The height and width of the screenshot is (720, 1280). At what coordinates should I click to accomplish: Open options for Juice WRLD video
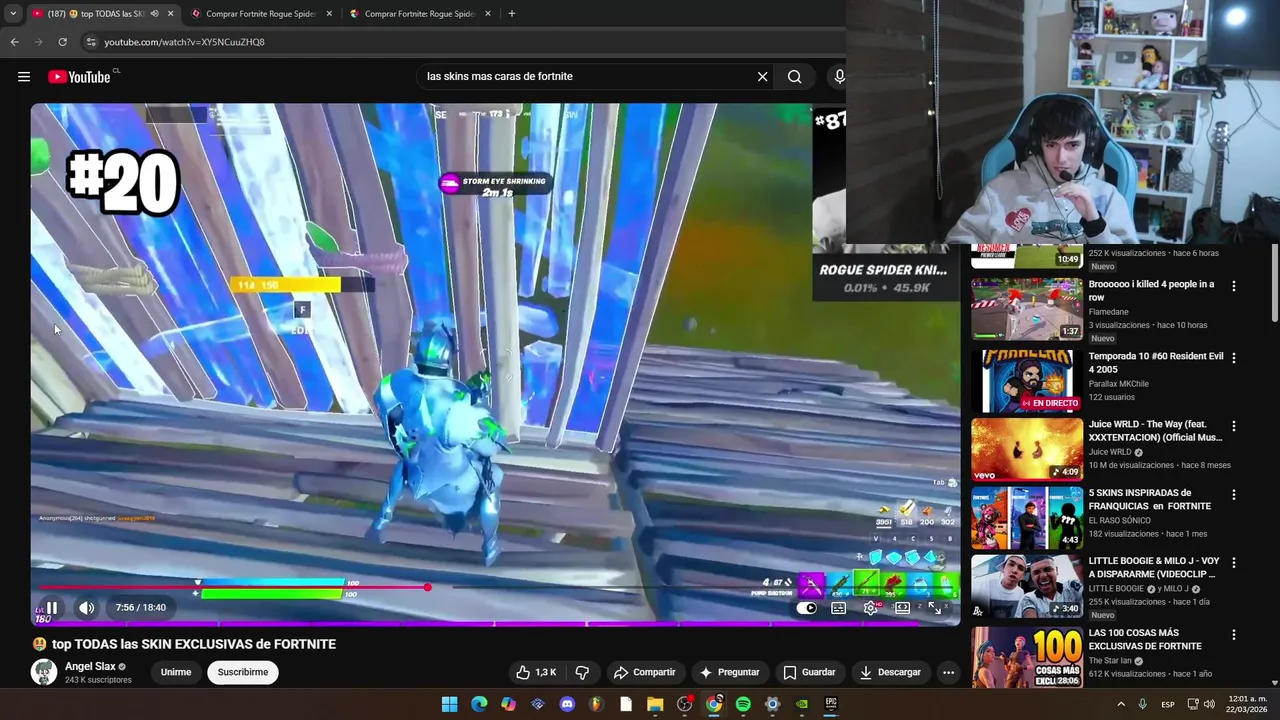pyautogui.click(x=1233, y=426)
